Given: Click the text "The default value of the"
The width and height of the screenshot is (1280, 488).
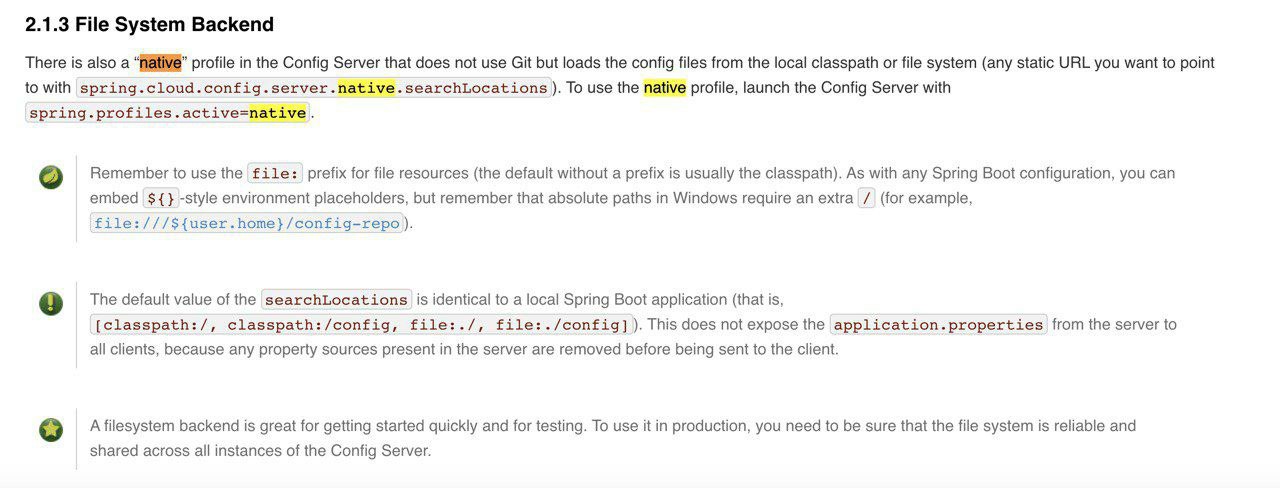Looking at the screenshot, I should coord(173,299).
